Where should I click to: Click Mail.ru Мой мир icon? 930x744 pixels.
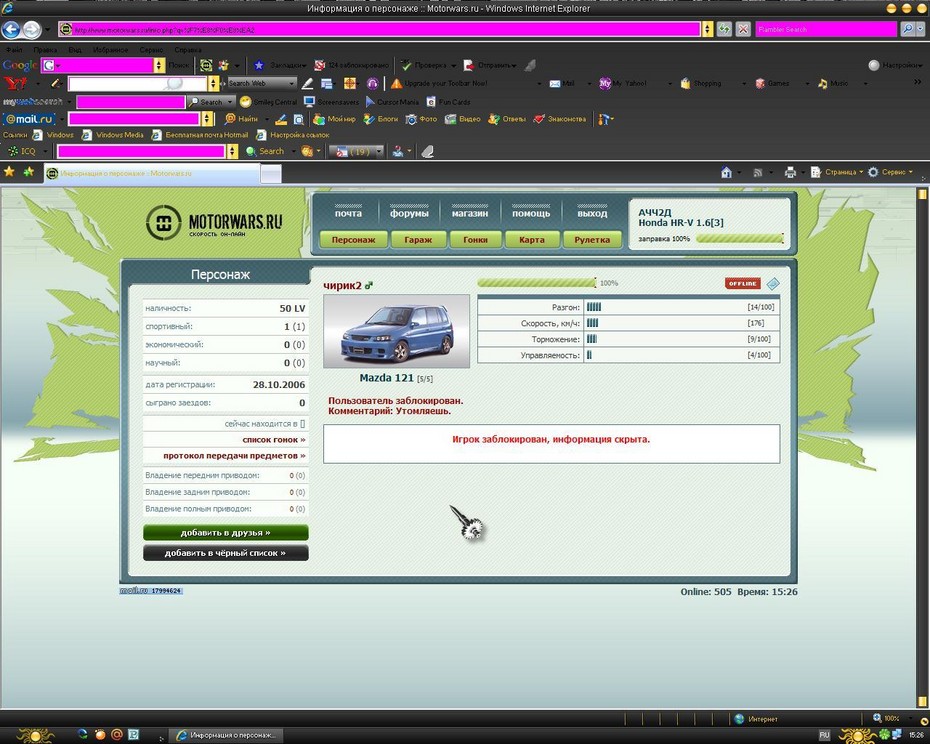(x=319, y=119)
